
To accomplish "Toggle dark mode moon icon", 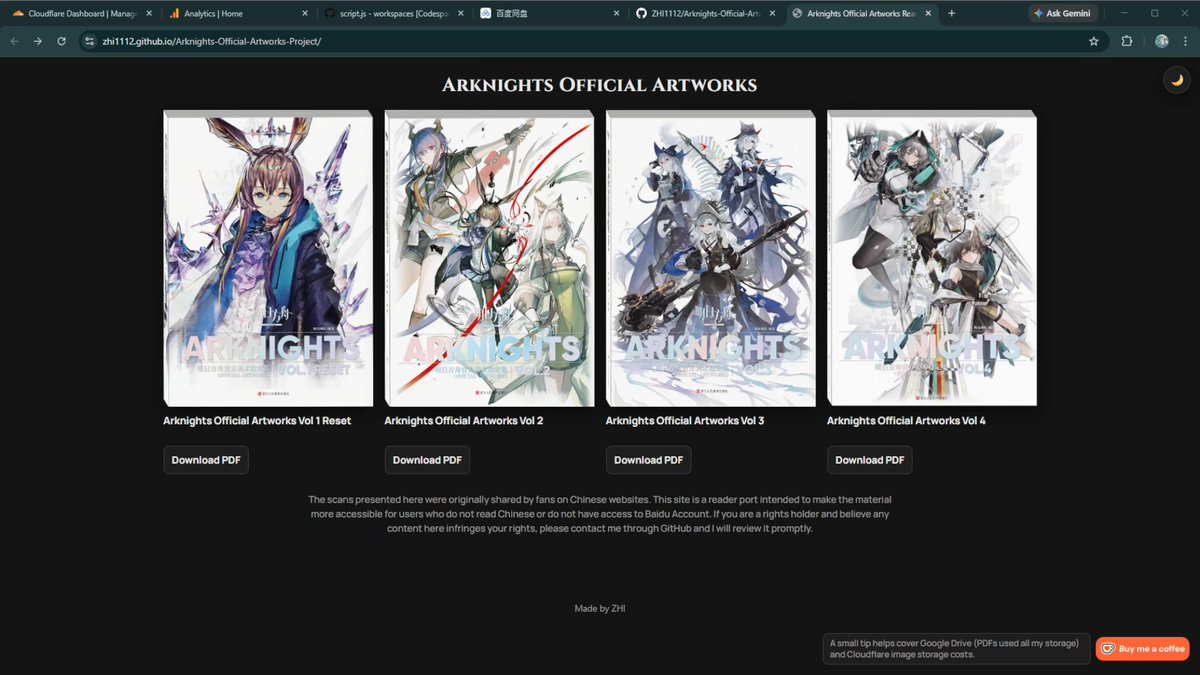I will (1177, 80).
